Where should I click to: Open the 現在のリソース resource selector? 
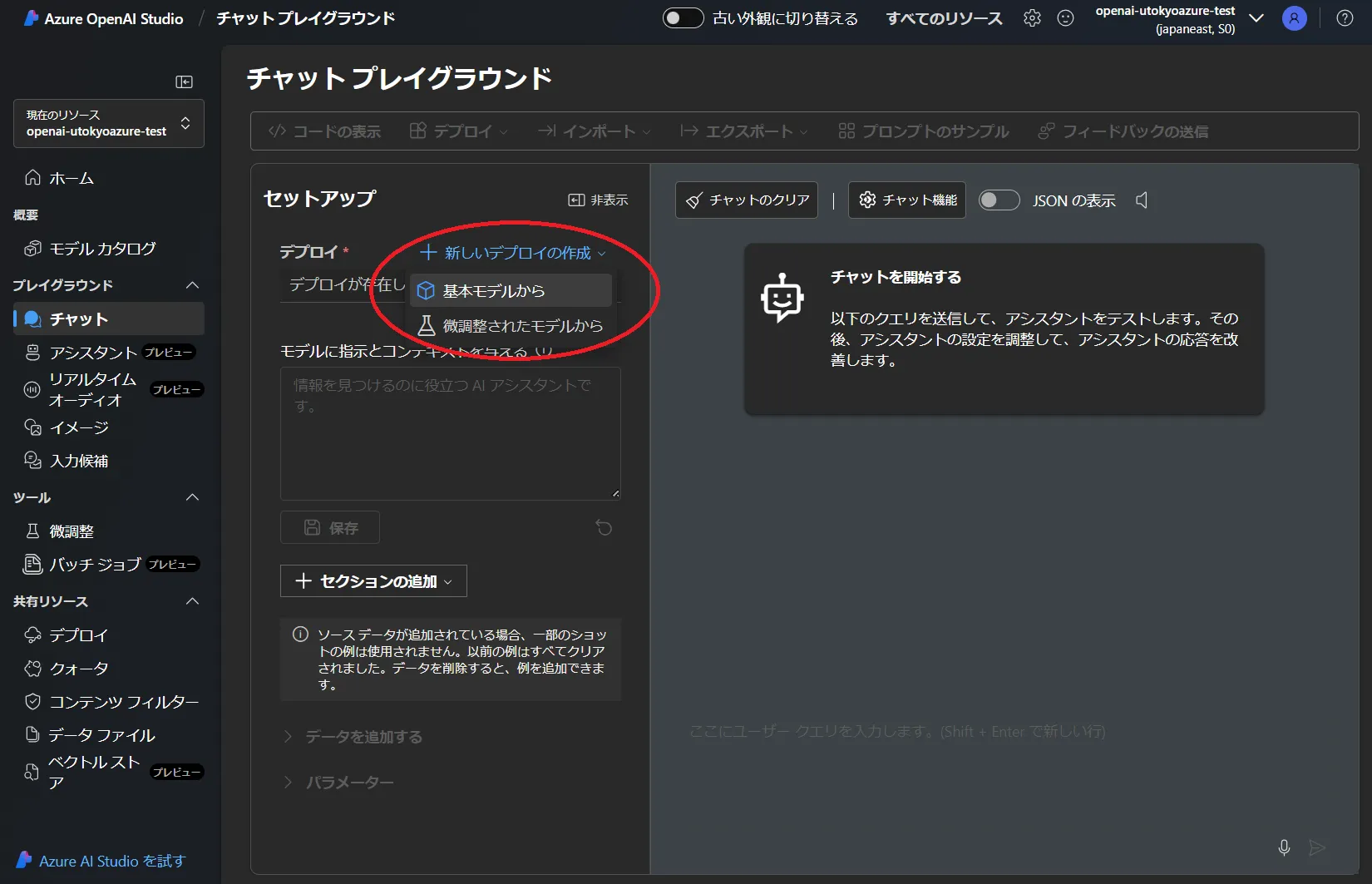[x=109, y=124]
